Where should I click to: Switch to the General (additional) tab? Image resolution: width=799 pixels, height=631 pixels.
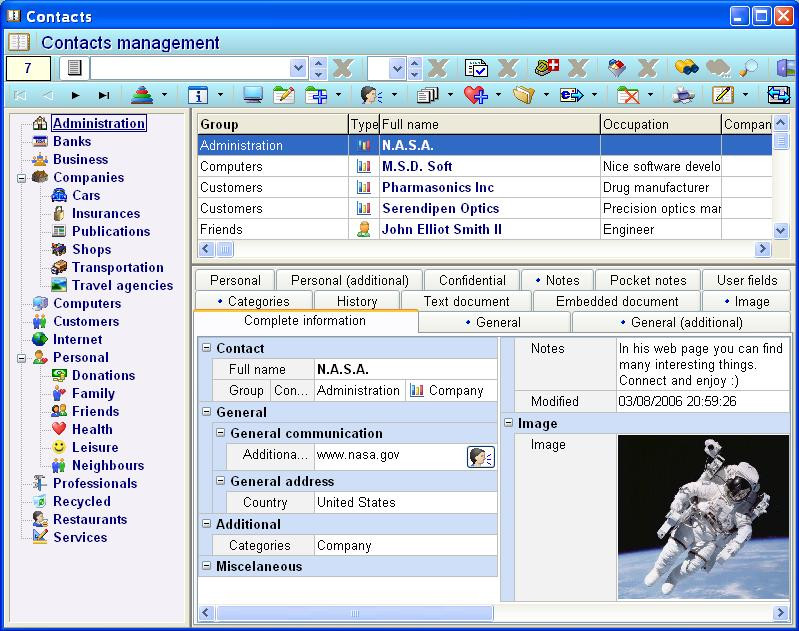(x=682, y=322)
